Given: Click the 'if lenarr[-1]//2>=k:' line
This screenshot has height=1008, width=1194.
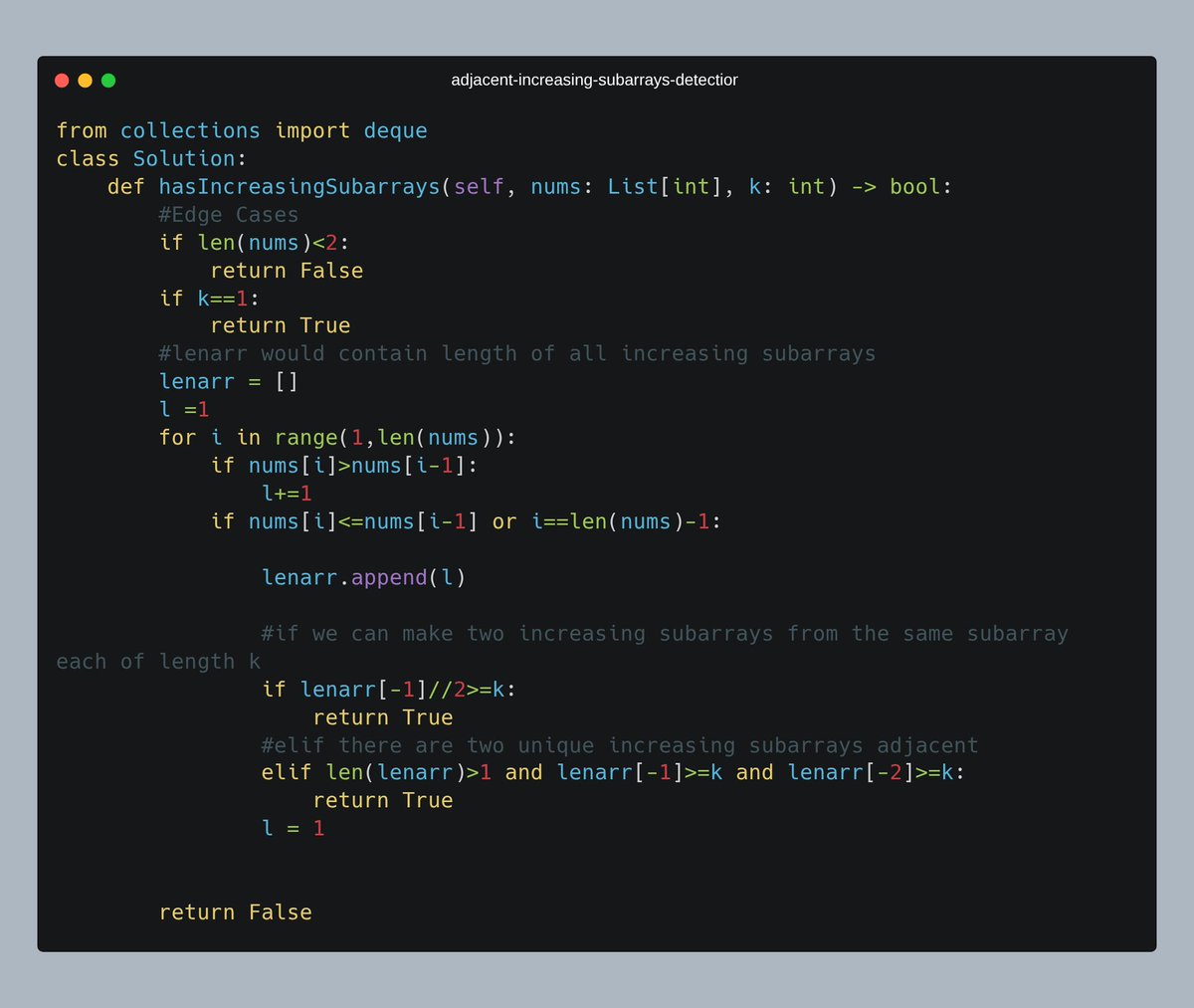Looking at the screenshot, I should point(389,689).
